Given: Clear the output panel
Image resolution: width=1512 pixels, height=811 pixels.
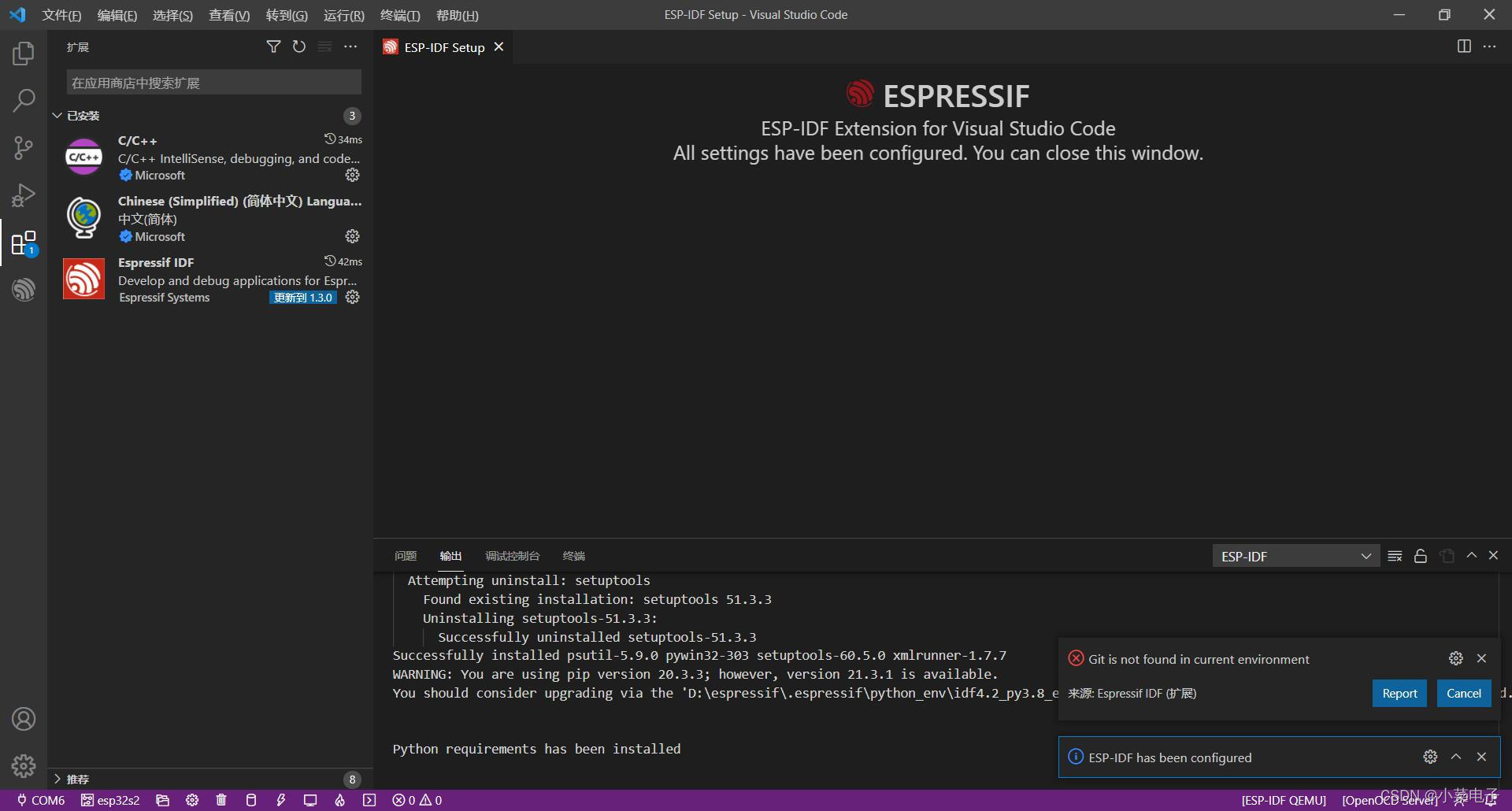Looking at the screenshot, I should coord(1395,556).
